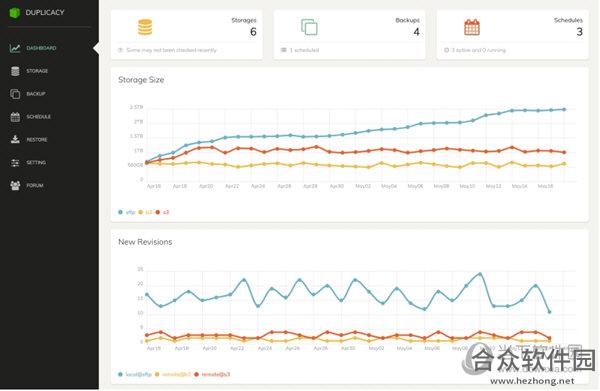Image resolution: width=600 pixels, height=391 pixels.
Task: Toggle local@sftp series in New Revisions legend
Action: pyautogui.click(x=135, y=374)
